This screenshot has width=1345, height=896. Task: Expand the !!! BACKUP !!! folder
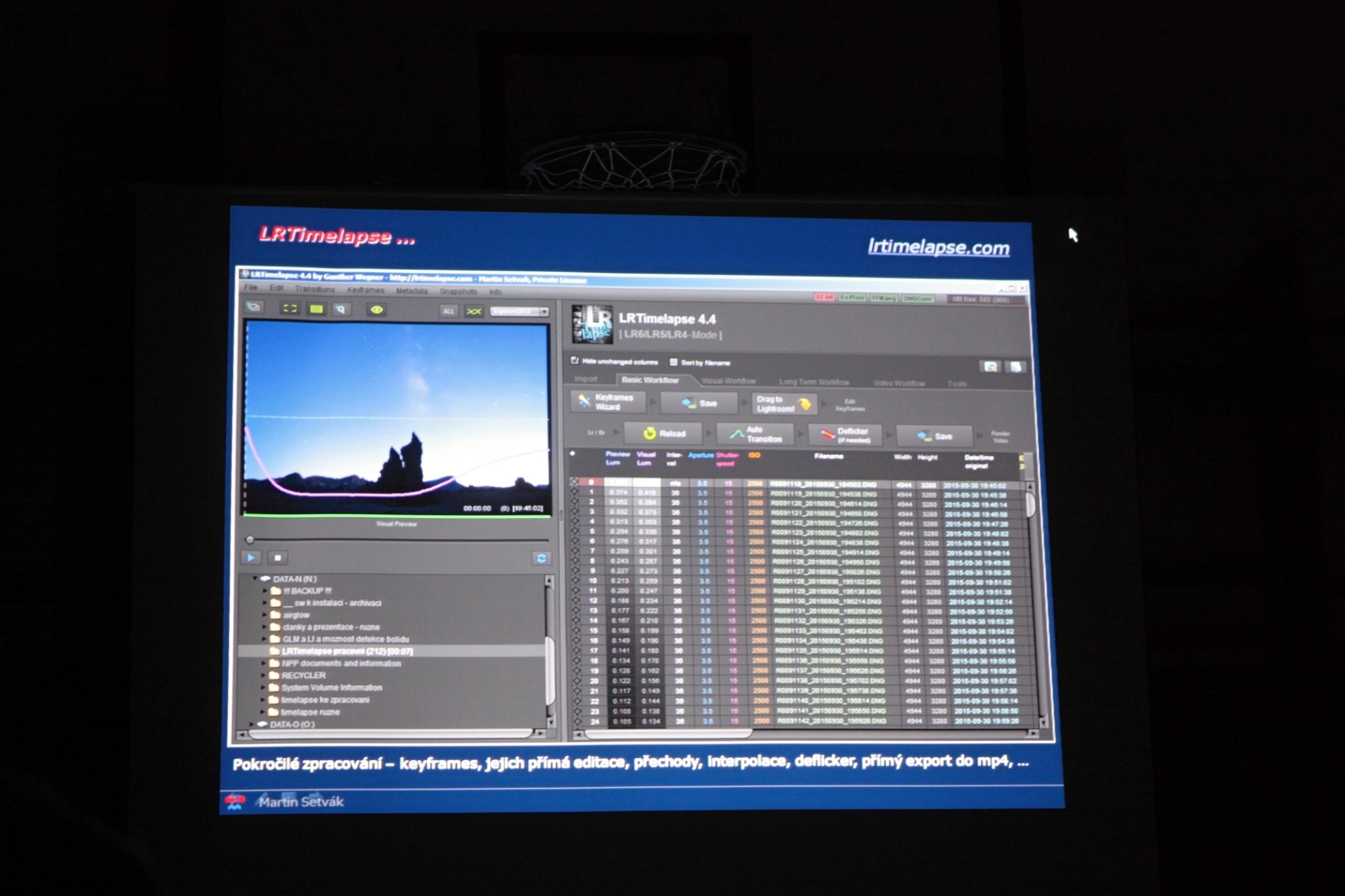click(x=265, y=591)
